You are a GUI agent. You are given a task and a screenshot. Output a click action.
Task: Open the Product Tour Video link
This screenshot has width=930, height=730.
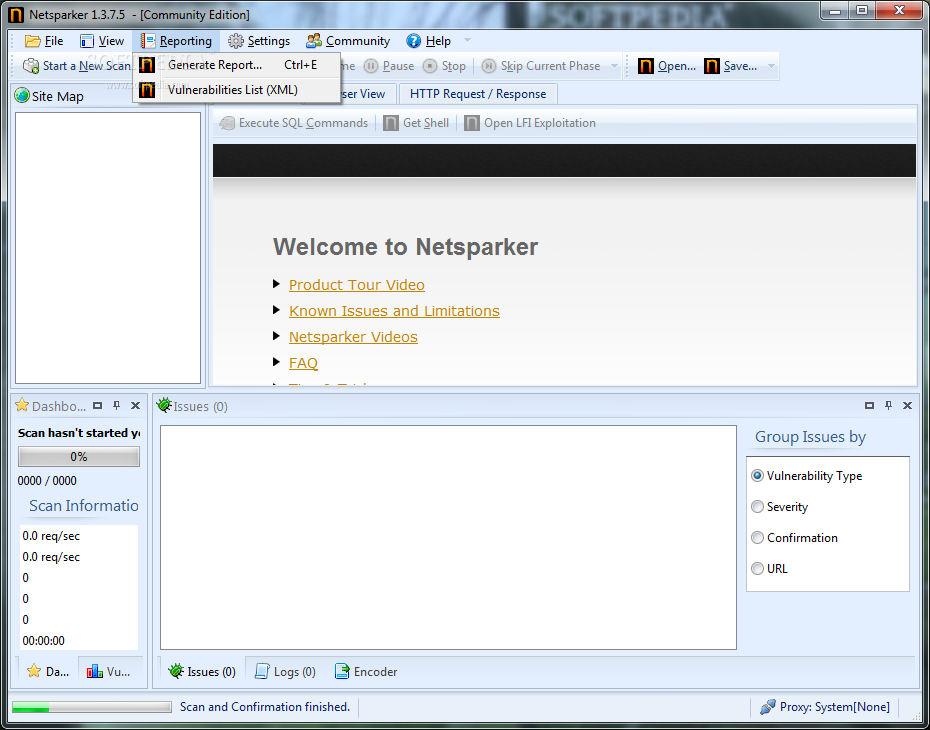pos(356,285)
